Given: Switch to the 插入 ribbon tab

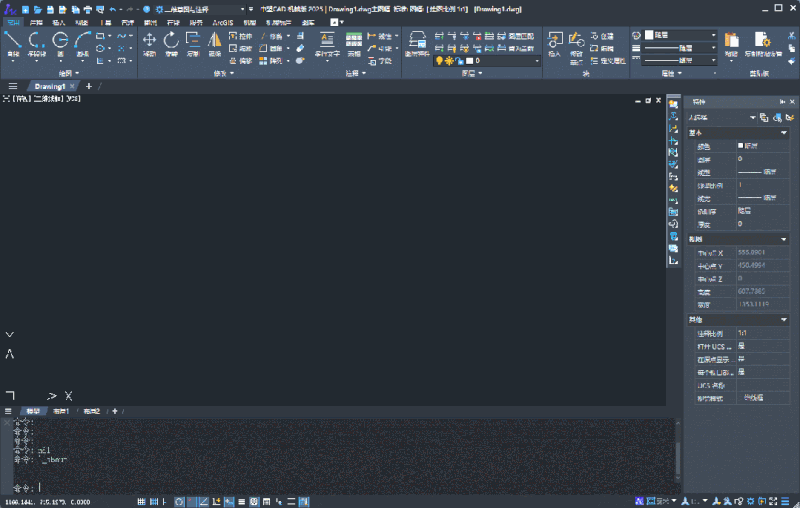Looking at the screenshot, I should tap(59, 22).
